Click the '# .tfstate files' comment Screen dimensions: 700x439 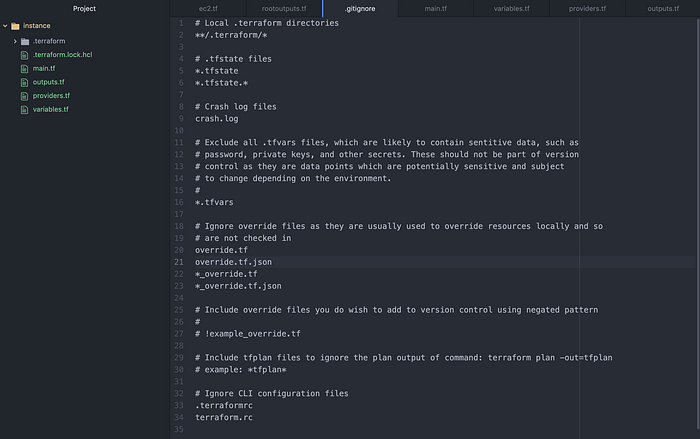pyautogui.click(x=233, y=59)
